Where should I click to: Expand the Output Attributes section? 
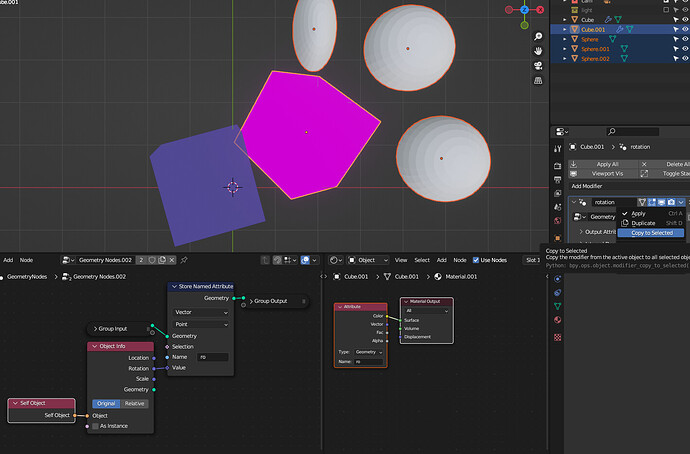(x=581, y=231)
